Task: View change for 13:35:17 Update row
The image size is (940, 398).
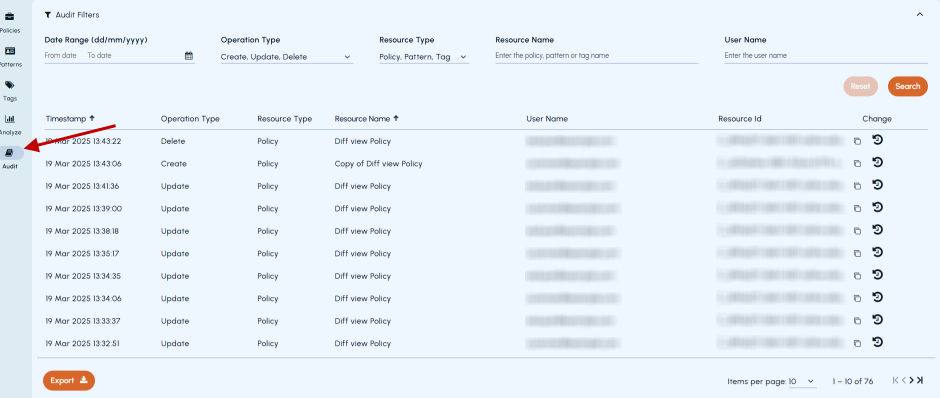Action: (x=878, y=252)
